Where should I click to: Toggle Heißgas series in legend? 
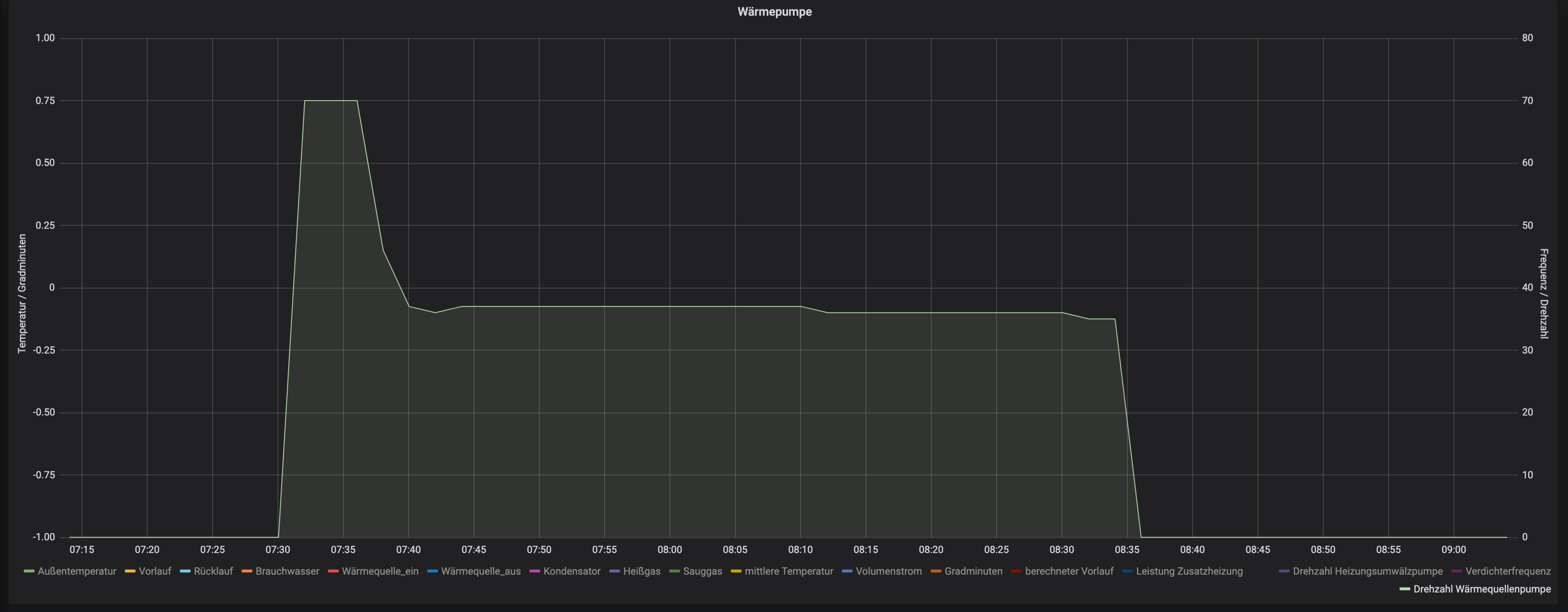[641, 571]
